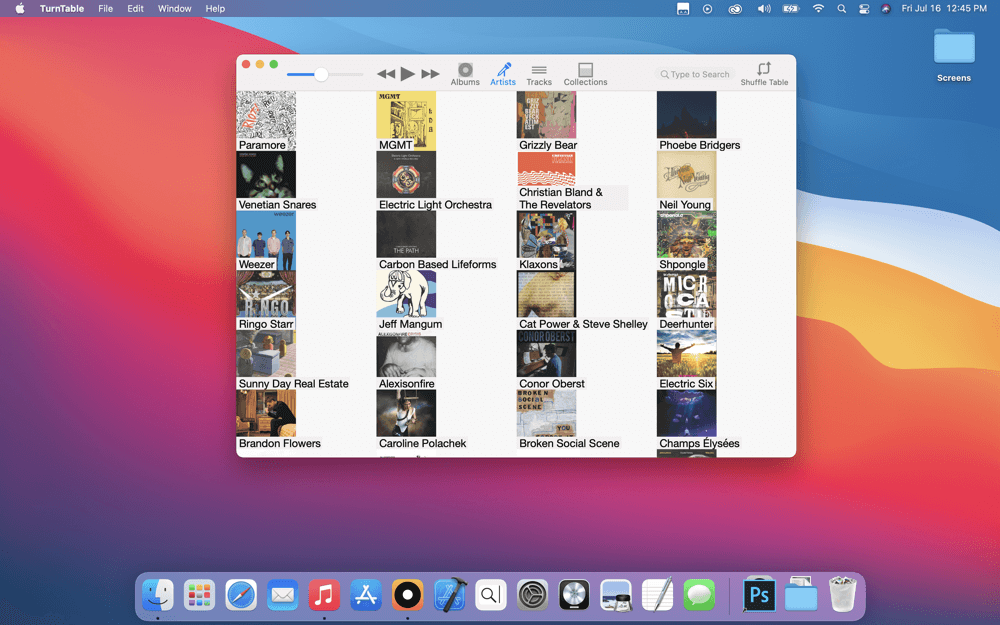
Task: Open the Help menu
Action: 215,8
